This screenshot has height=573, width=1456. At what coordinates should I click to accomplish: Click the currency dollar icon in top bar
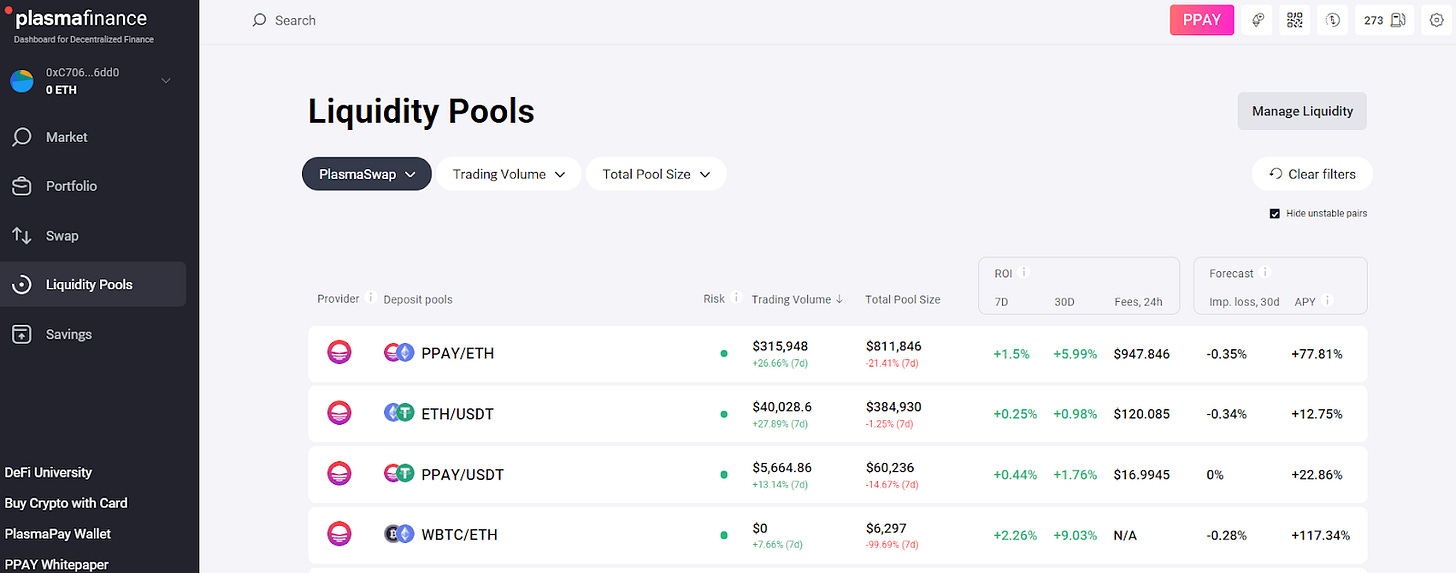click(x=1333, y=20)
